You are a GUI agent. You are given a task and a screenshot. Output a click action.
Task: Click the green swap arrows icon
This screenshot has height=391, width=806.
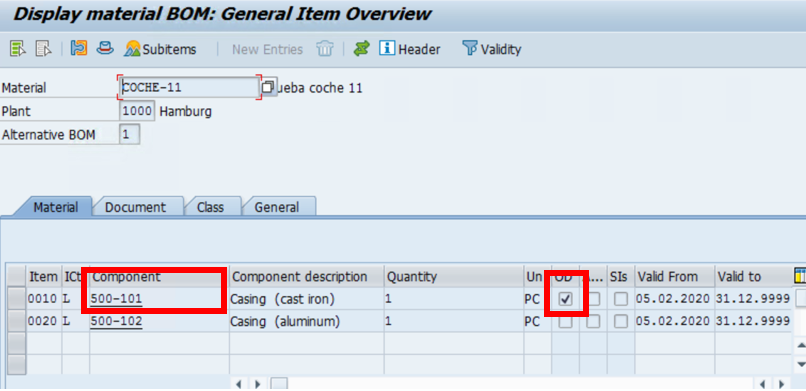click(x=362, y=49)
